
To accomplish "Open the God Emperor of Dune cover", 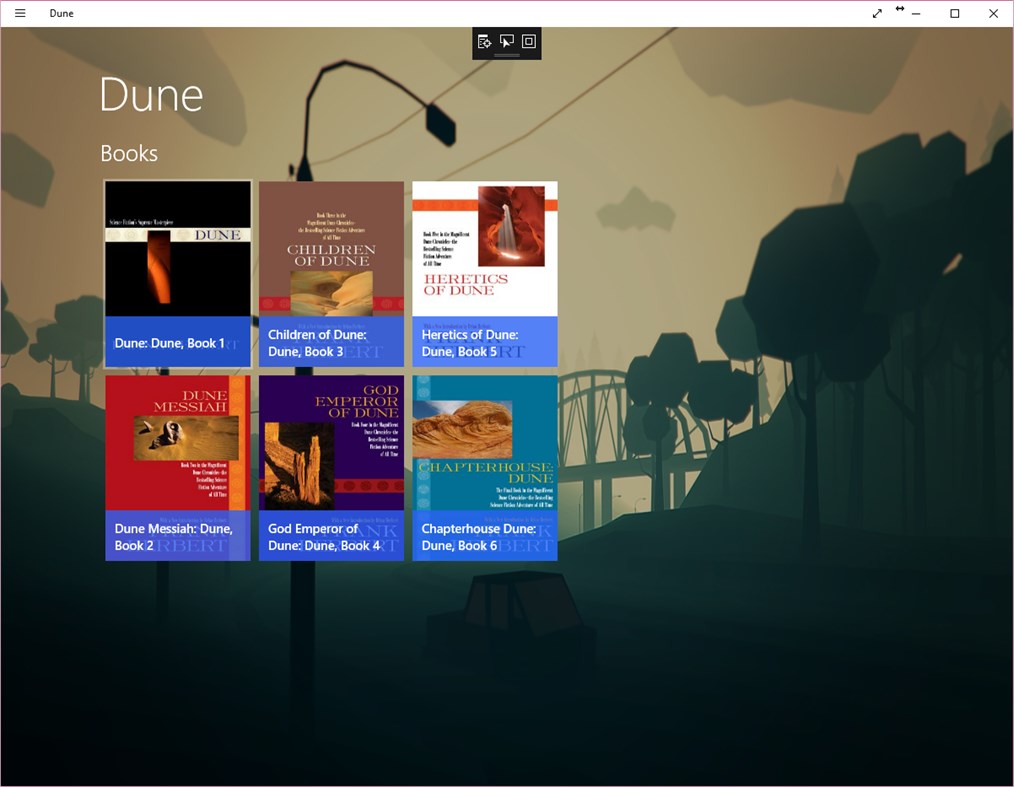I will [x=331, y=442].
